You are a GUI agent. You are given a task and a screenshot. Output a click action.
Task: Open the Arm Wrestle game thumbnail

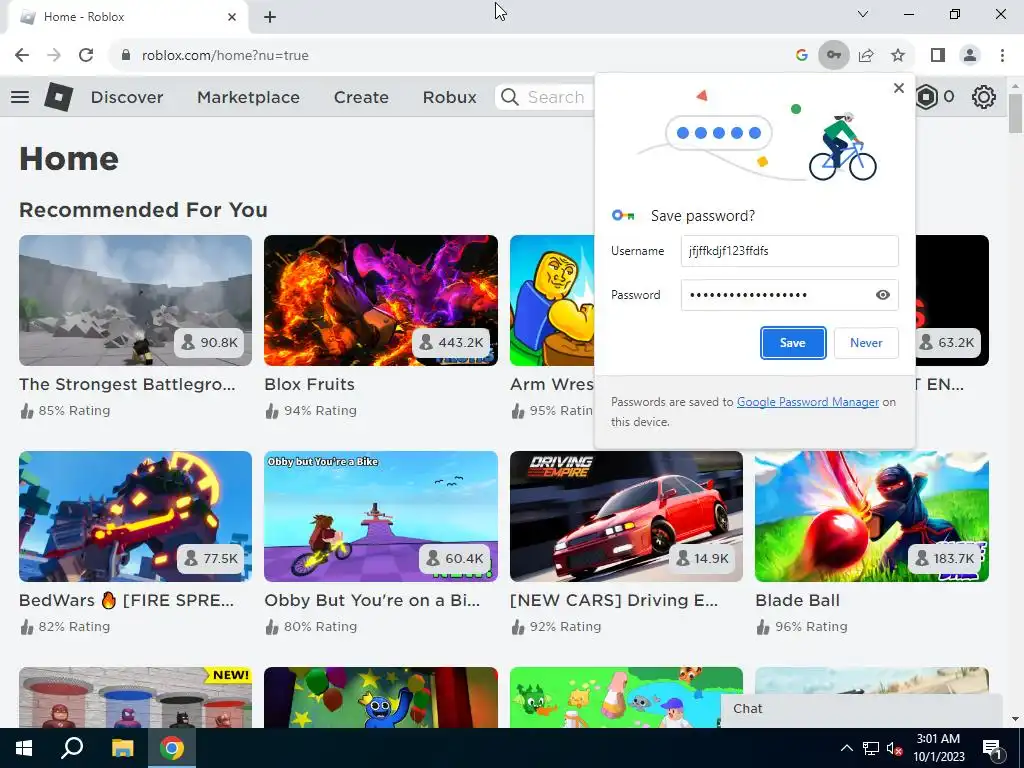pyautogui.click(x=552, y=300)
